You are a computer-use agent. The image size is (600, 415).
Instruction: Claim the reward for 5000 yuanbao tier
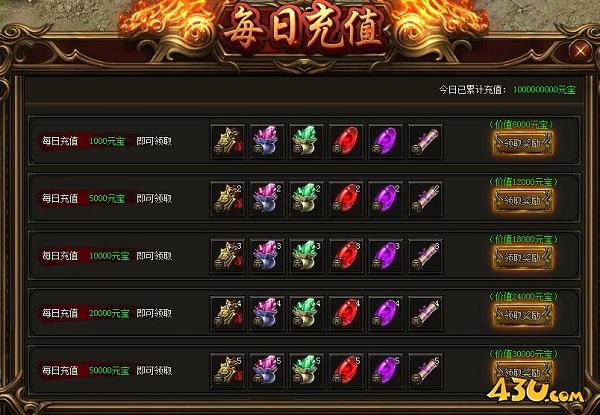pyautogui.click(x=523, y=200)
